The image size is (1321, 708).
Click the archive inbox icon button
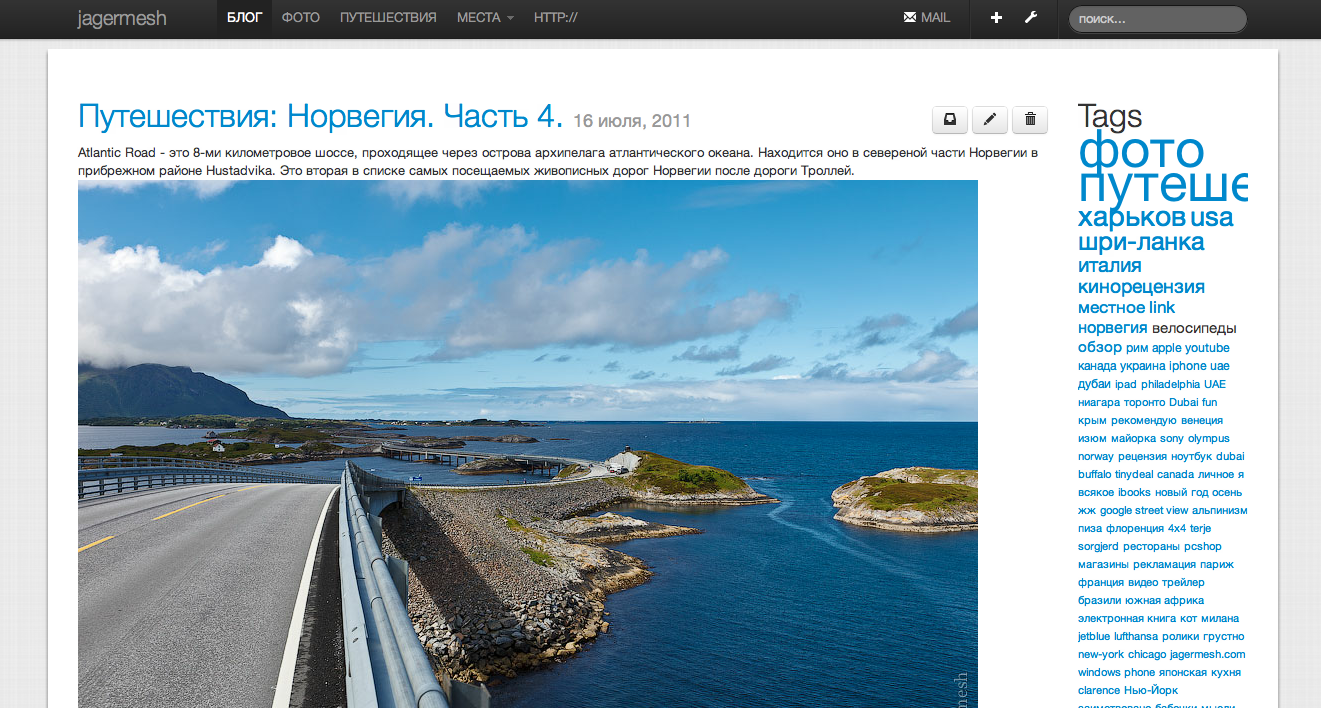tap(949, 120)
